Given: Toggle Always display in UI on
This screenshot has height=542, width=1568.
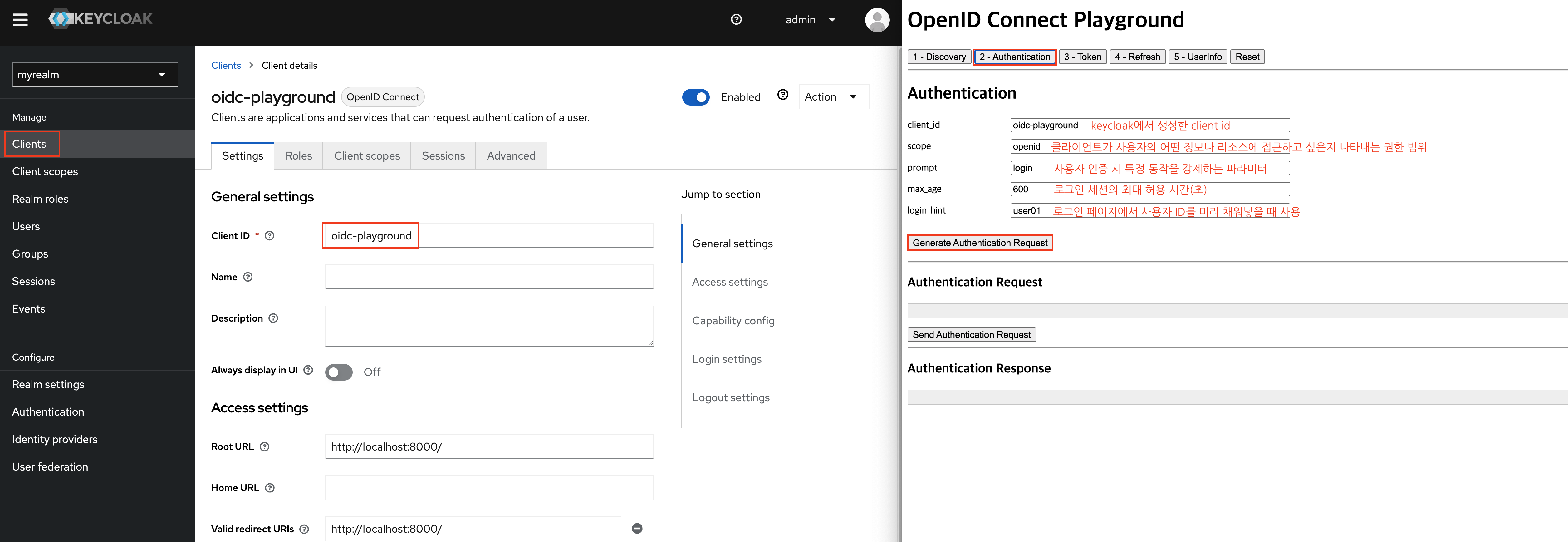Looking at the screenshot, I should tap(338, 372).
